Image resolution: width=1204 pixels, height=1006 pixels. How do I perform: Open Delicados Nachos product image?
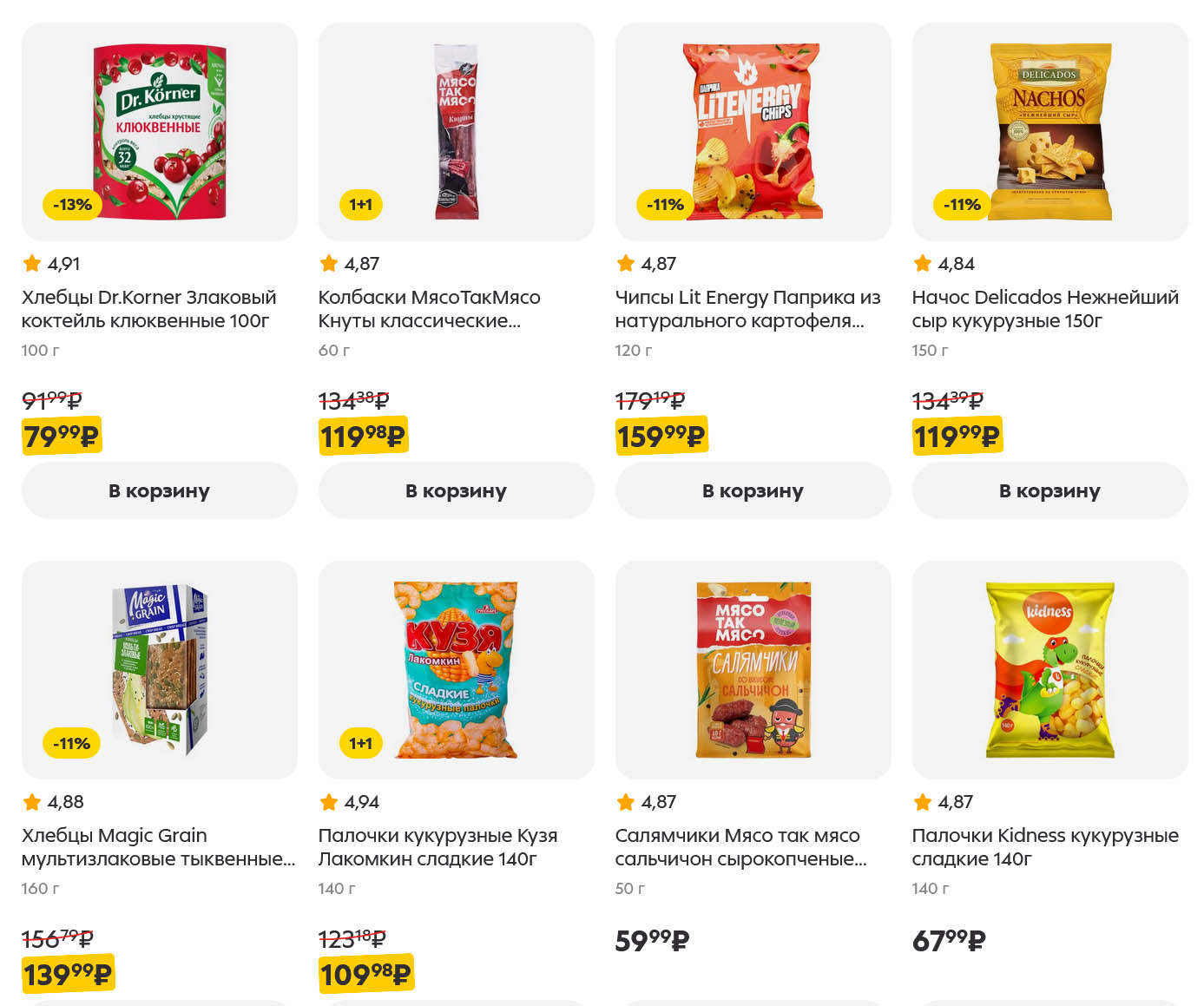(1050, 131)
